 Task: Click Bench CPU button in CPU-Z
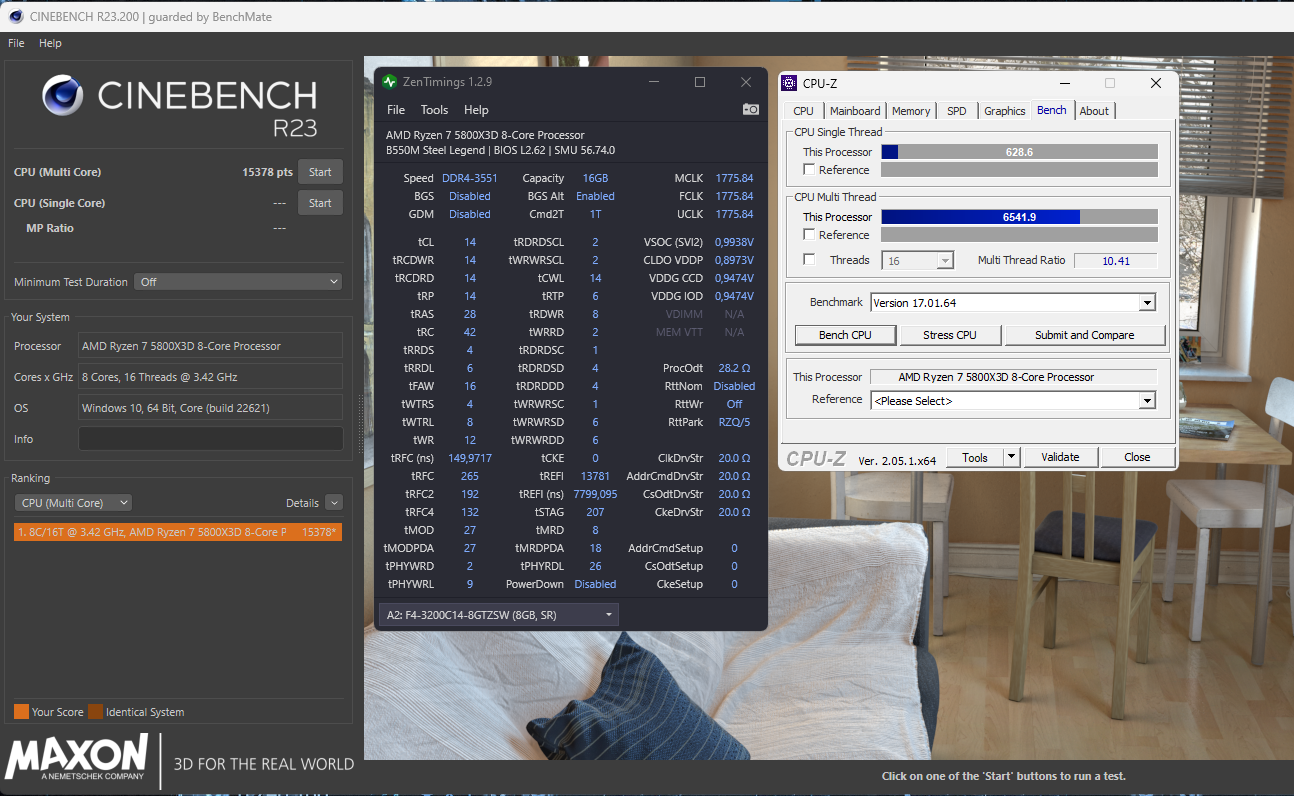[845, 335]
